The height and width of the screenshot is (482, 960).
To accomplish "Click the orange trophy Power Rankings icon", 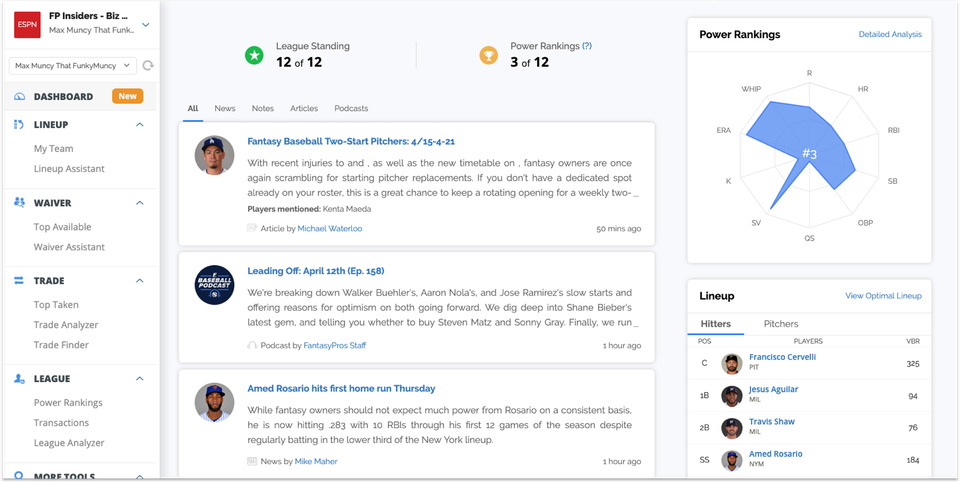I will pyautogui.click(x=489, y=56).
